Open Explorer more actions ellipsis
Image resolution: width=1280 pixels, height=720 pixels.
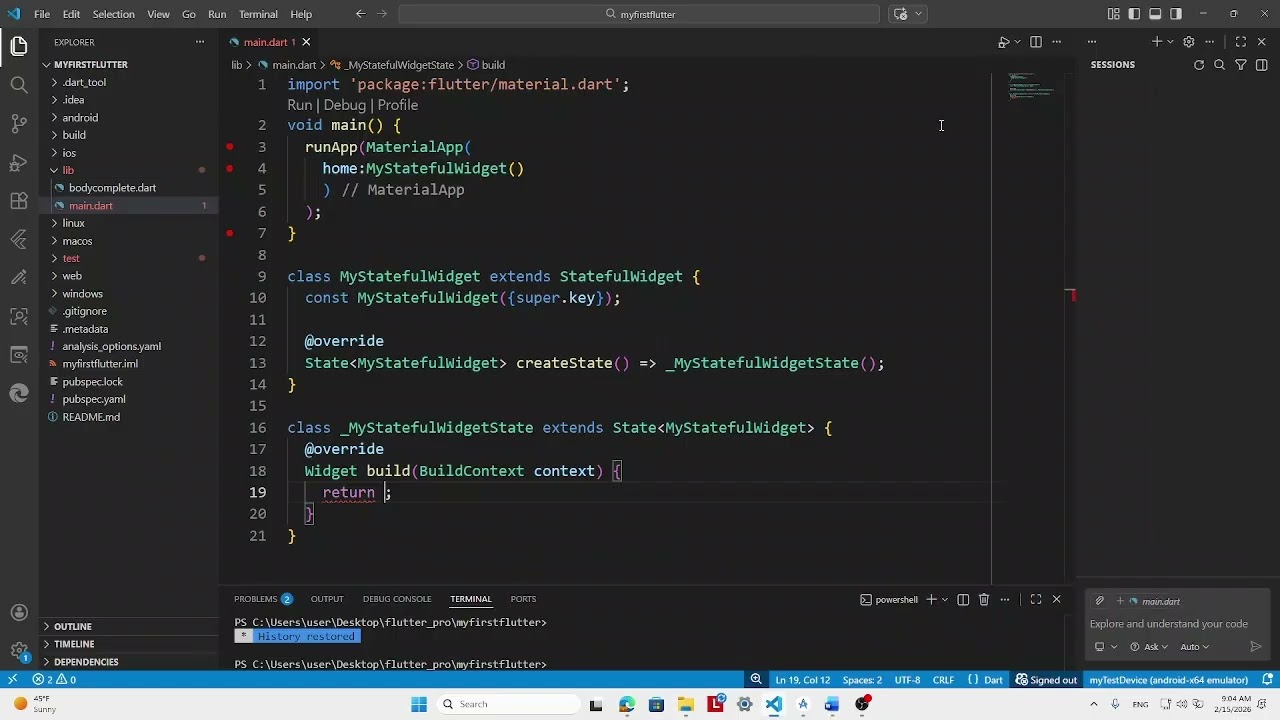[x=200, y=42]
